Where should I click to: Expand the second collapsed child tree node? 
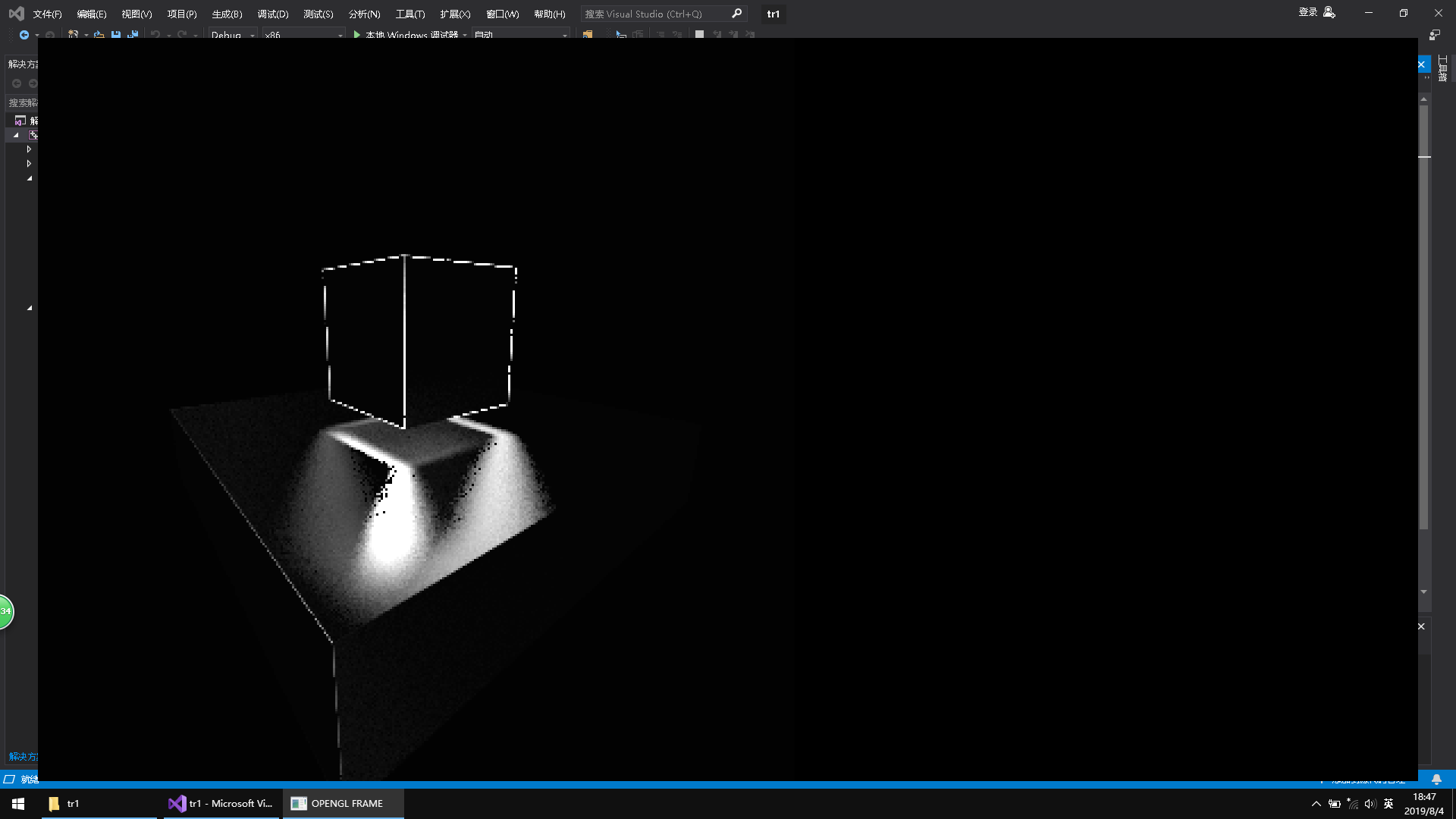[29, 164]
